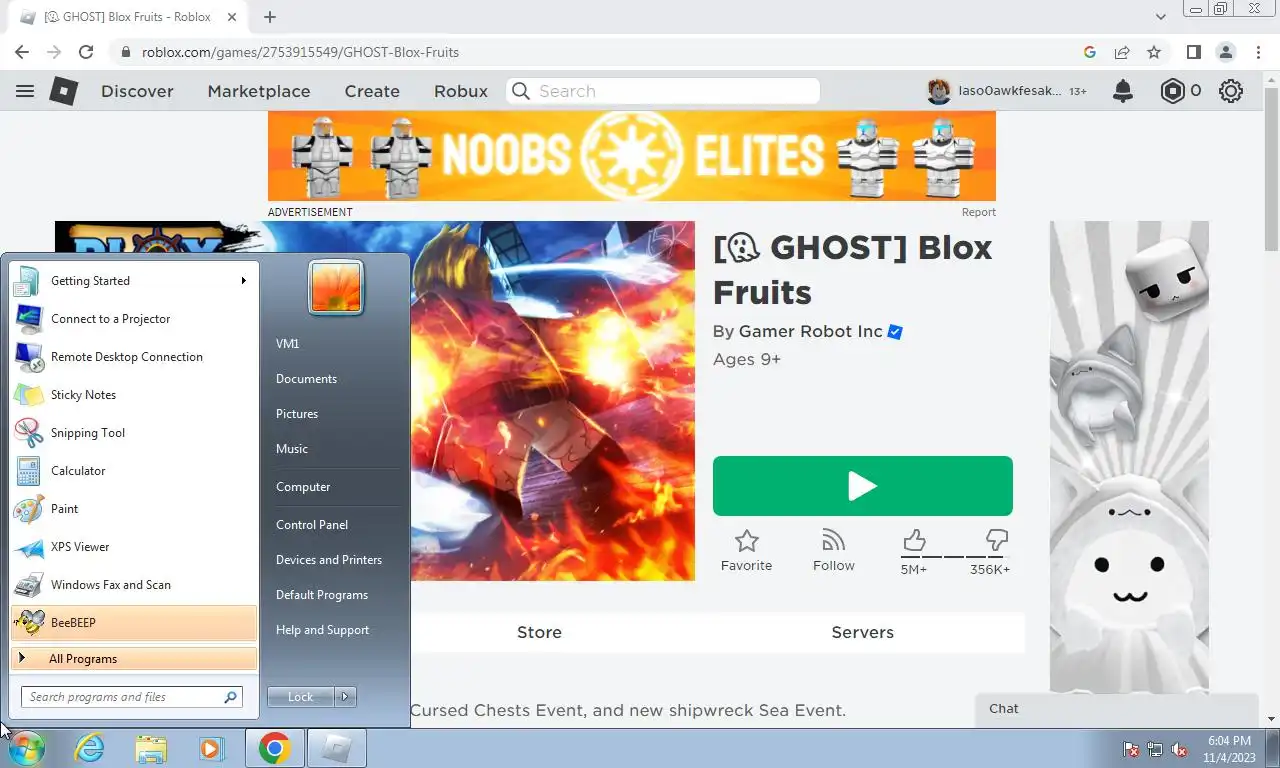Image resolution: width=1280 pixels, height=768 pixels.
Task: Open Control Panel from Start menu
Action: tap(312, 525)
